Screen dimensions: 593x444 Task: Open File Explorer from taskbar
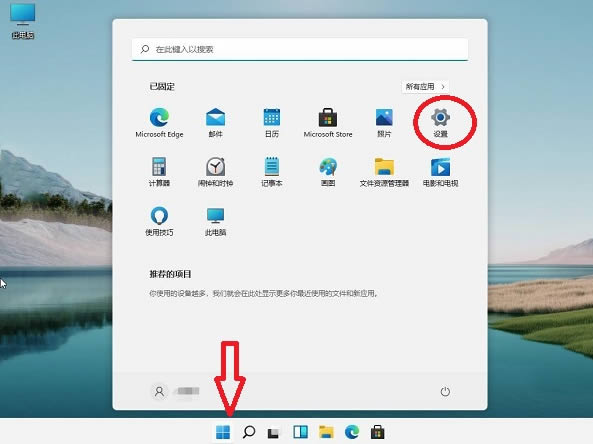(326, 432)
